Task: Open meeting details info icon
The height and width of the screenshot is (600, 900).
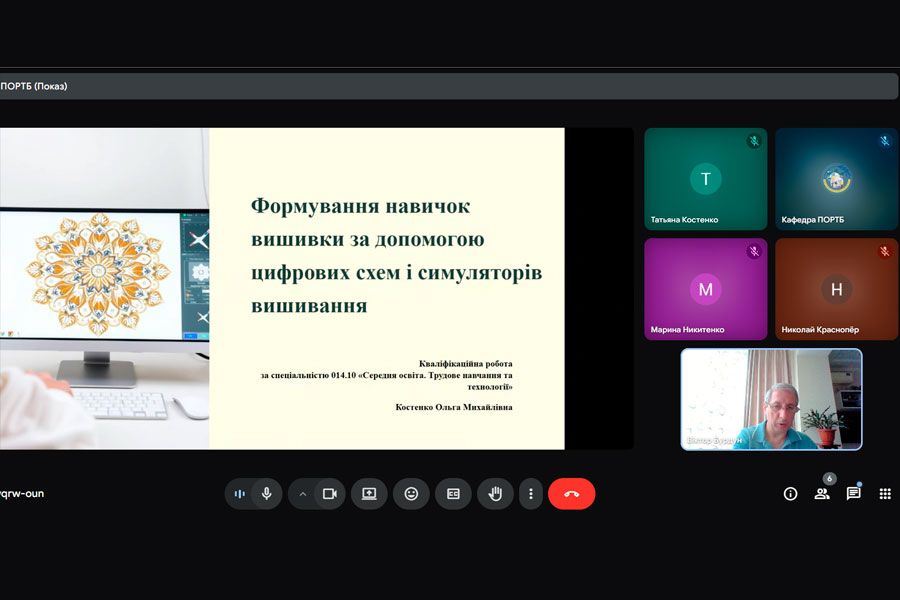Action: click(x=790, y=494)
